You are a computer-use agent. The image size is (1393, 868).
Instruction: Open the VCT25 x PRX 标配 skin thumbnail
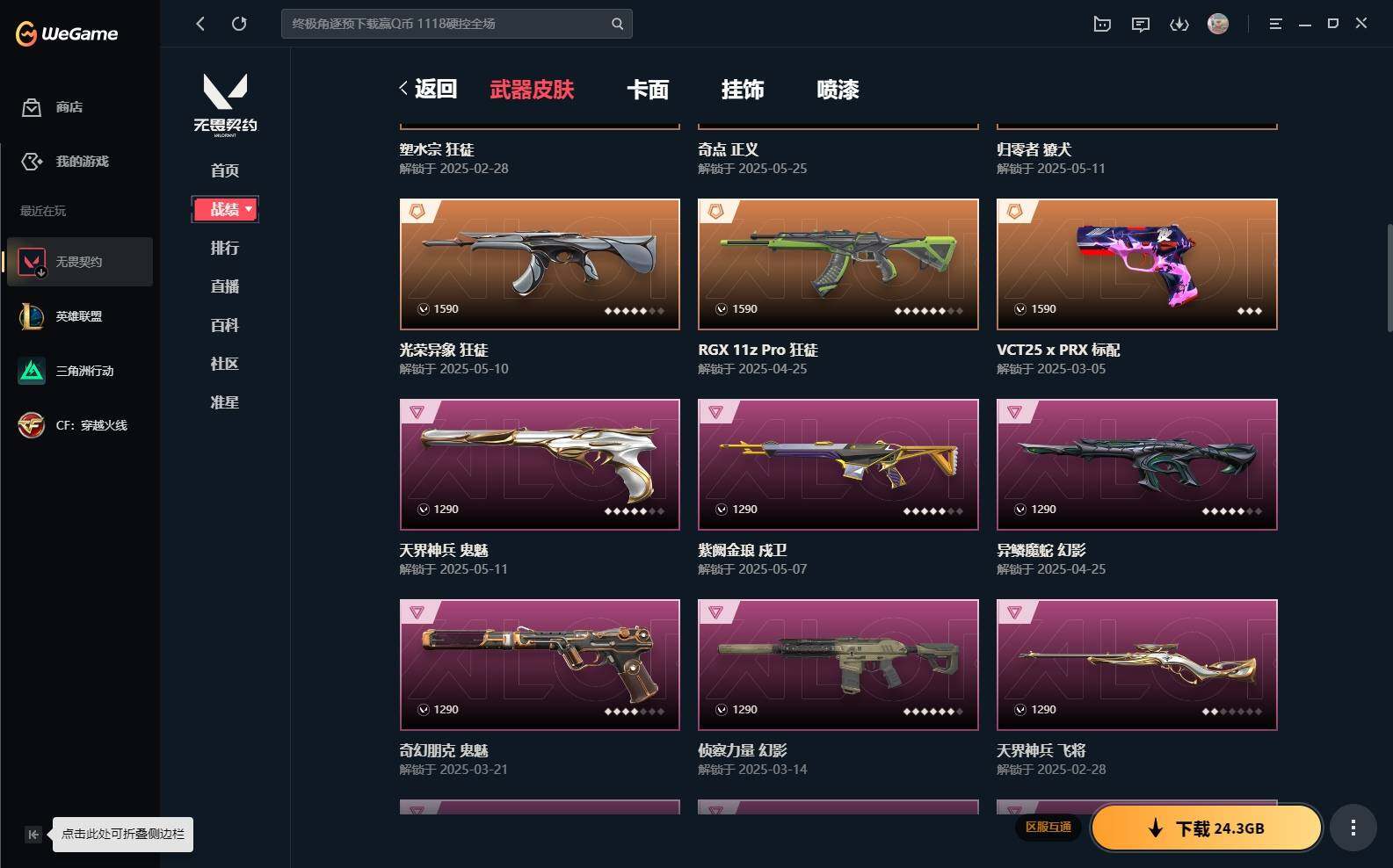[x=1136, y=264]
